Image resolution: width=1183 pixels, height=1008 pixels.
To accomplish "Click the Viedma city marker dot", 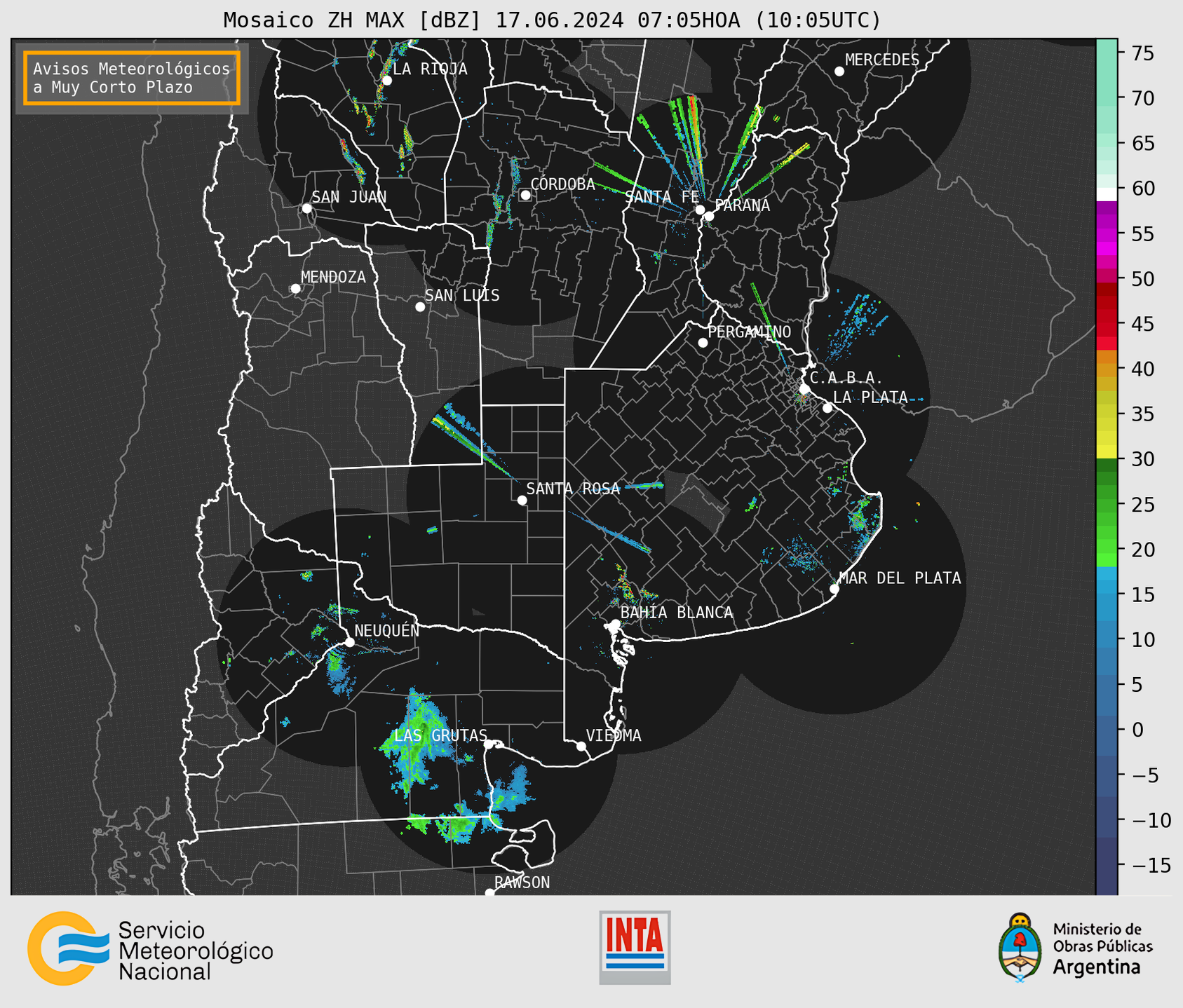I will tap(581, 747).
